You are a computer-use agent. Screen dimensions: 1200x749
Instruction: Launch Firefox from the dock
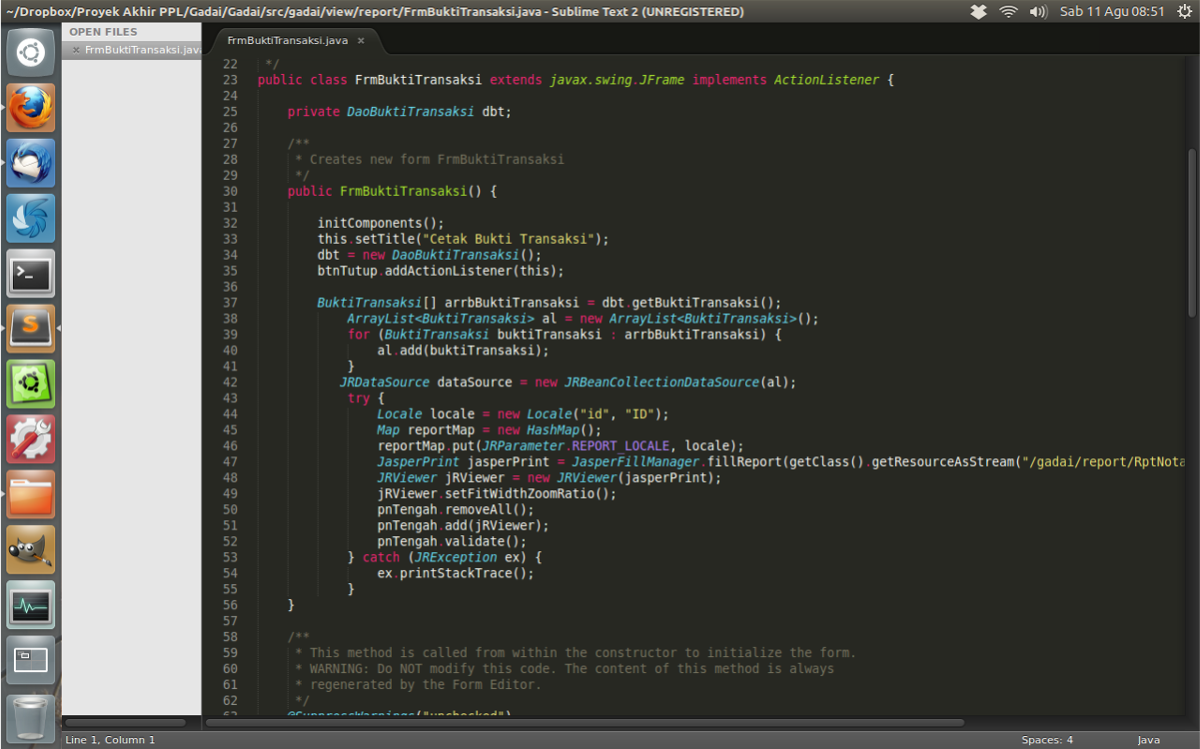click(31, 107)
